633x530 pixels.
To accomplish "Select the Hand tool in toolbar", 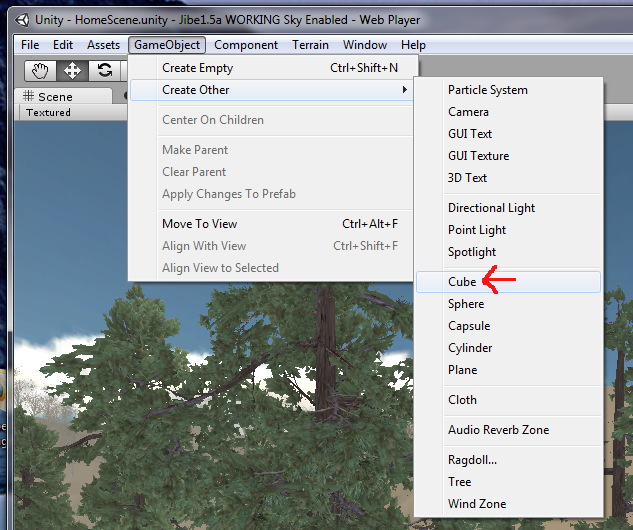I will pyautogui.click(x=41, y=70).
